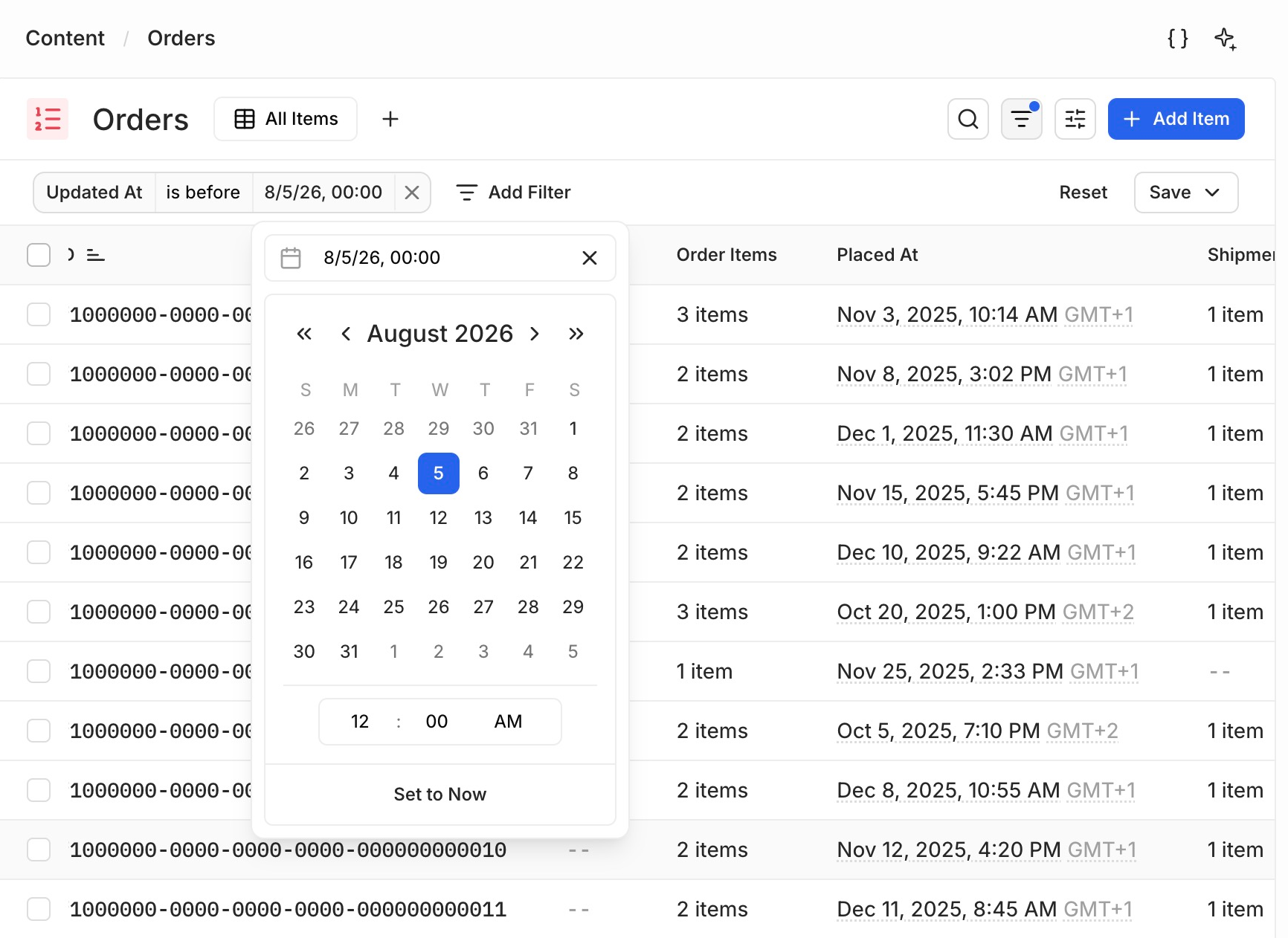Check the row placed Dec 1, 2025
1288x938 pixels.
[x=39, y=433]
